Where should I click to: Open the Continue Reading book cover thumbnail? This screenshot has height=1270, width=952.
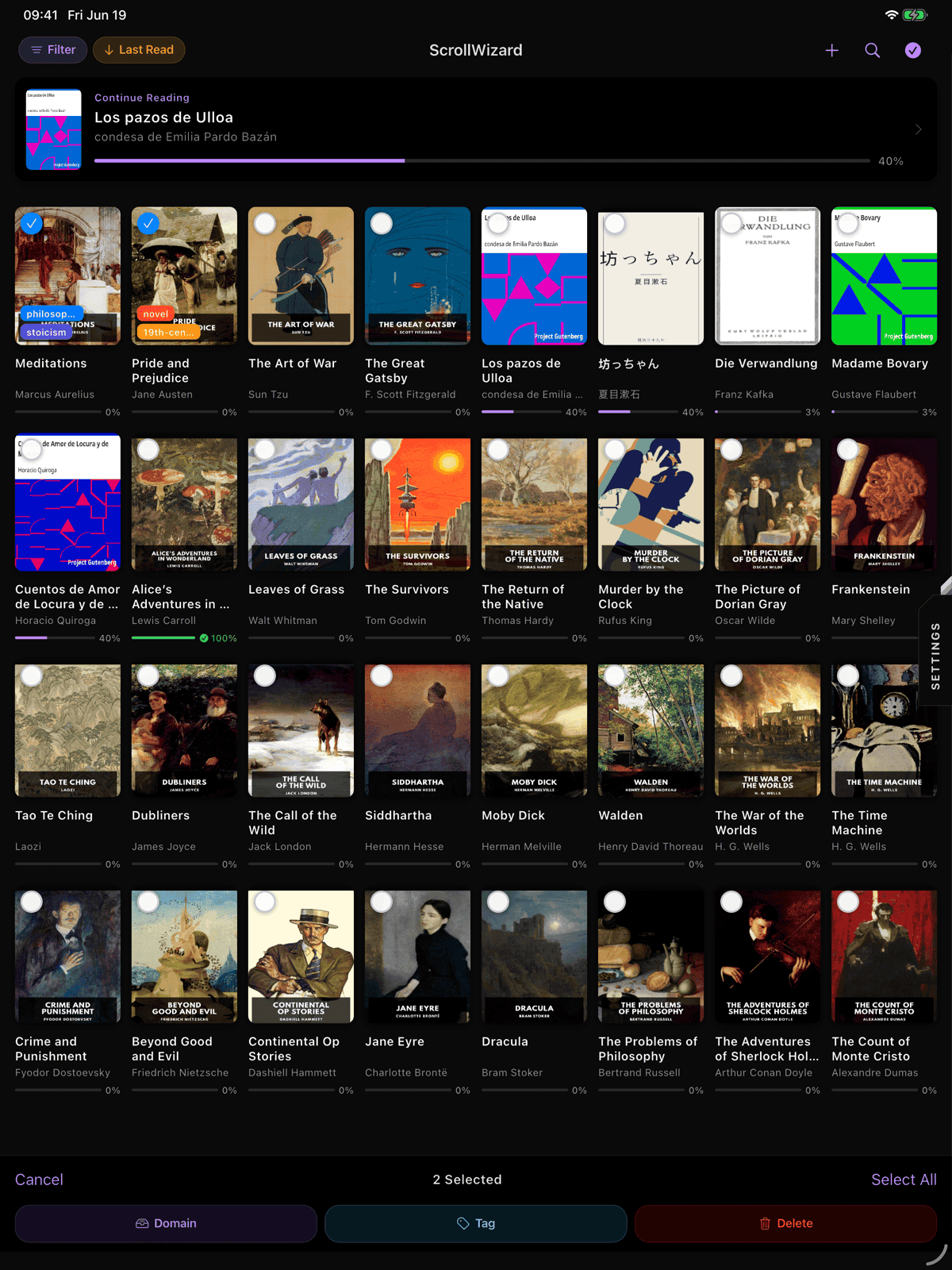[54, 129]
